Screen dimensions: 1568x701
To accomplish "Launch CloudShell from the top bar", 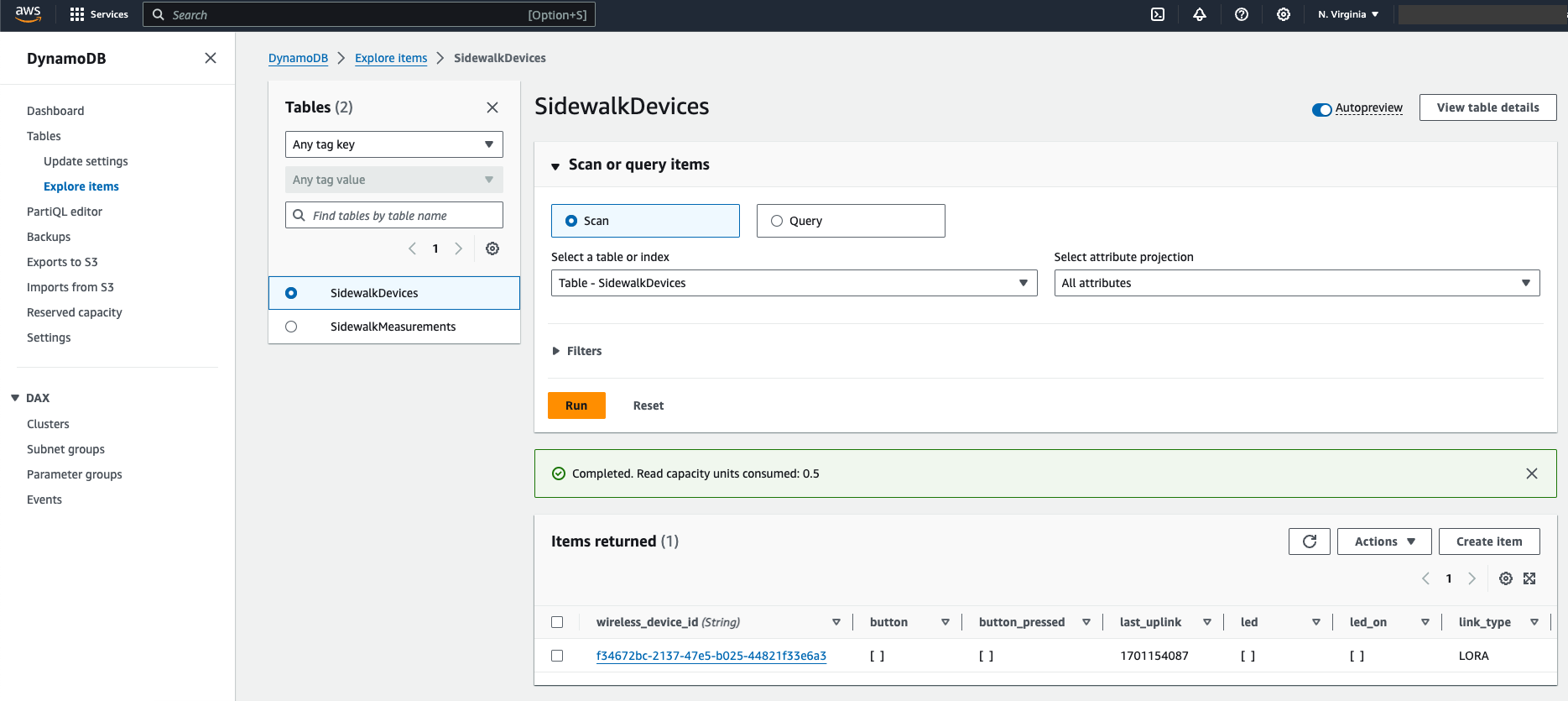I will [x=1158, y=14].
